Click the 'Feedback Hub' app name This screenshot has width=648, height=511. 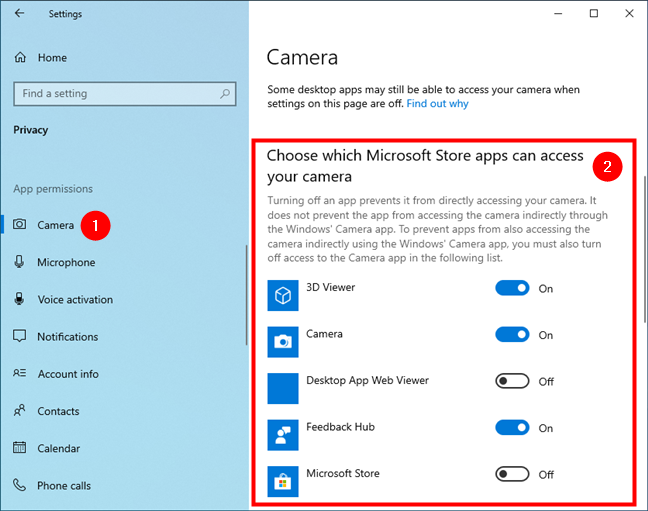pyautogui.click(x=341, y=427)
